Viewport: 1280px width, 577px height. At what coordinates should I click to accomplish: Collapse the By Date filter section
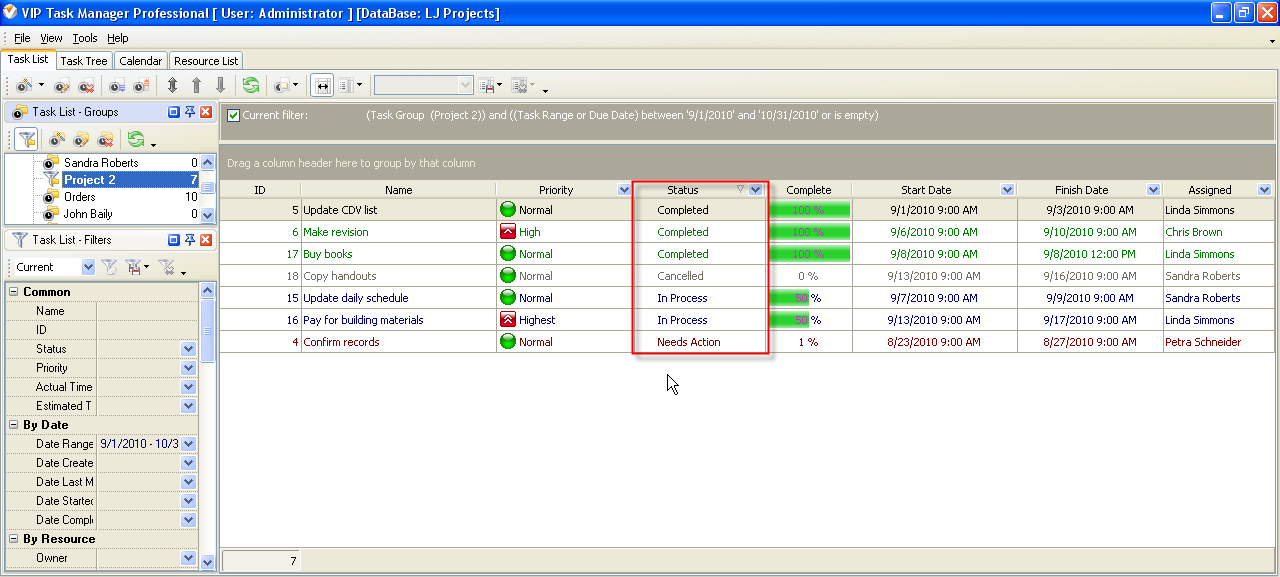click(x=14, y=425)
